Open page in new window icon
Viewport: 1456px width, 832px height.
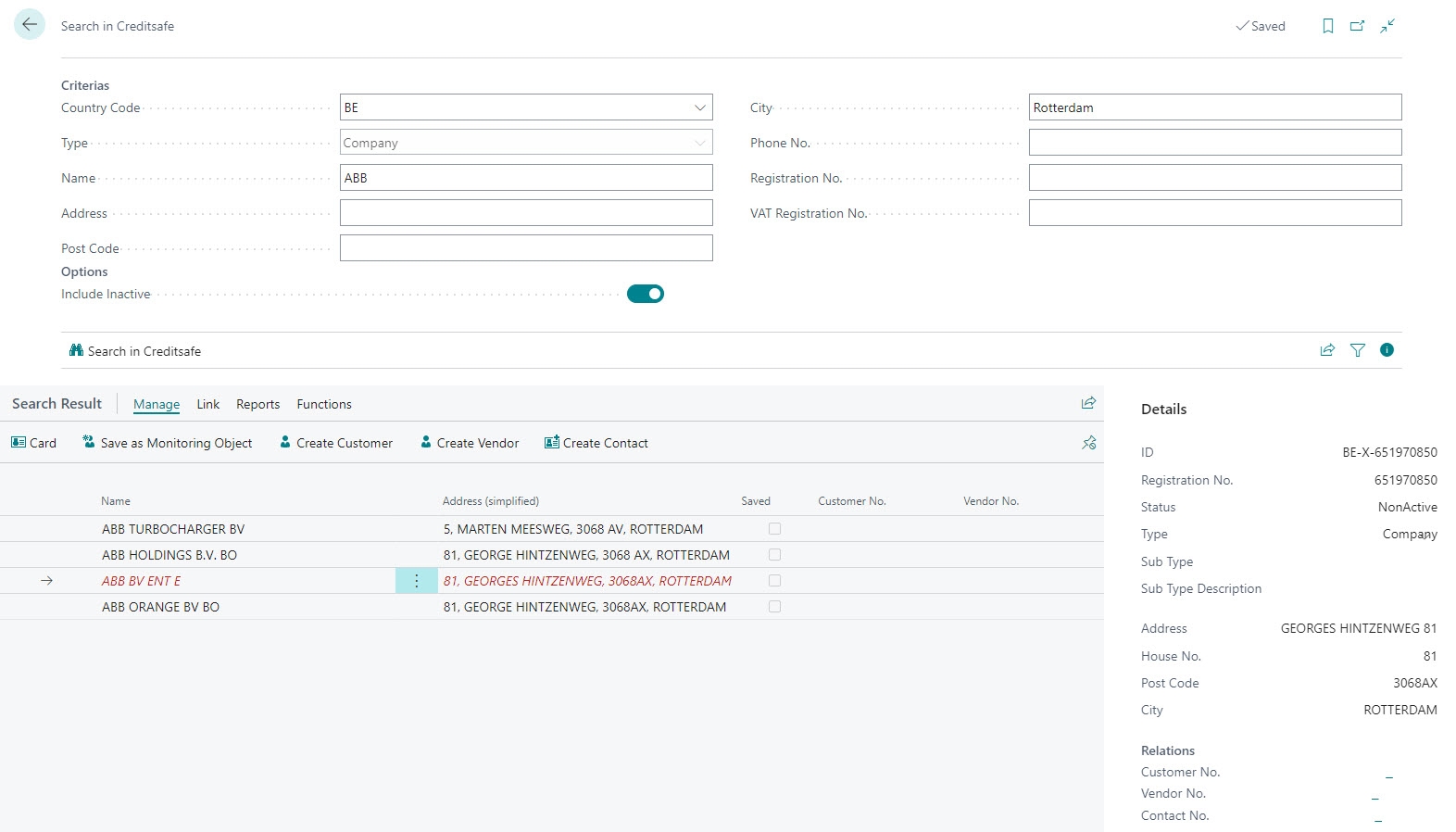point(1357,26)
